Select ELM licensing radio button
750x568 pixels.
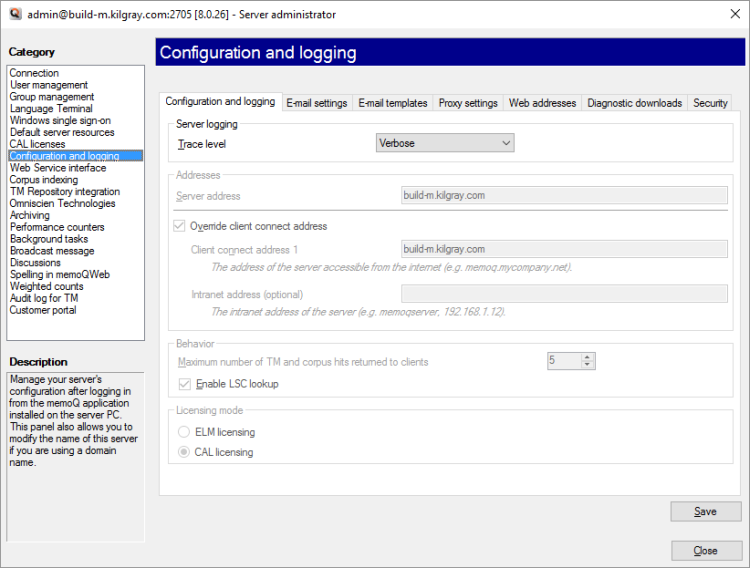184,432
